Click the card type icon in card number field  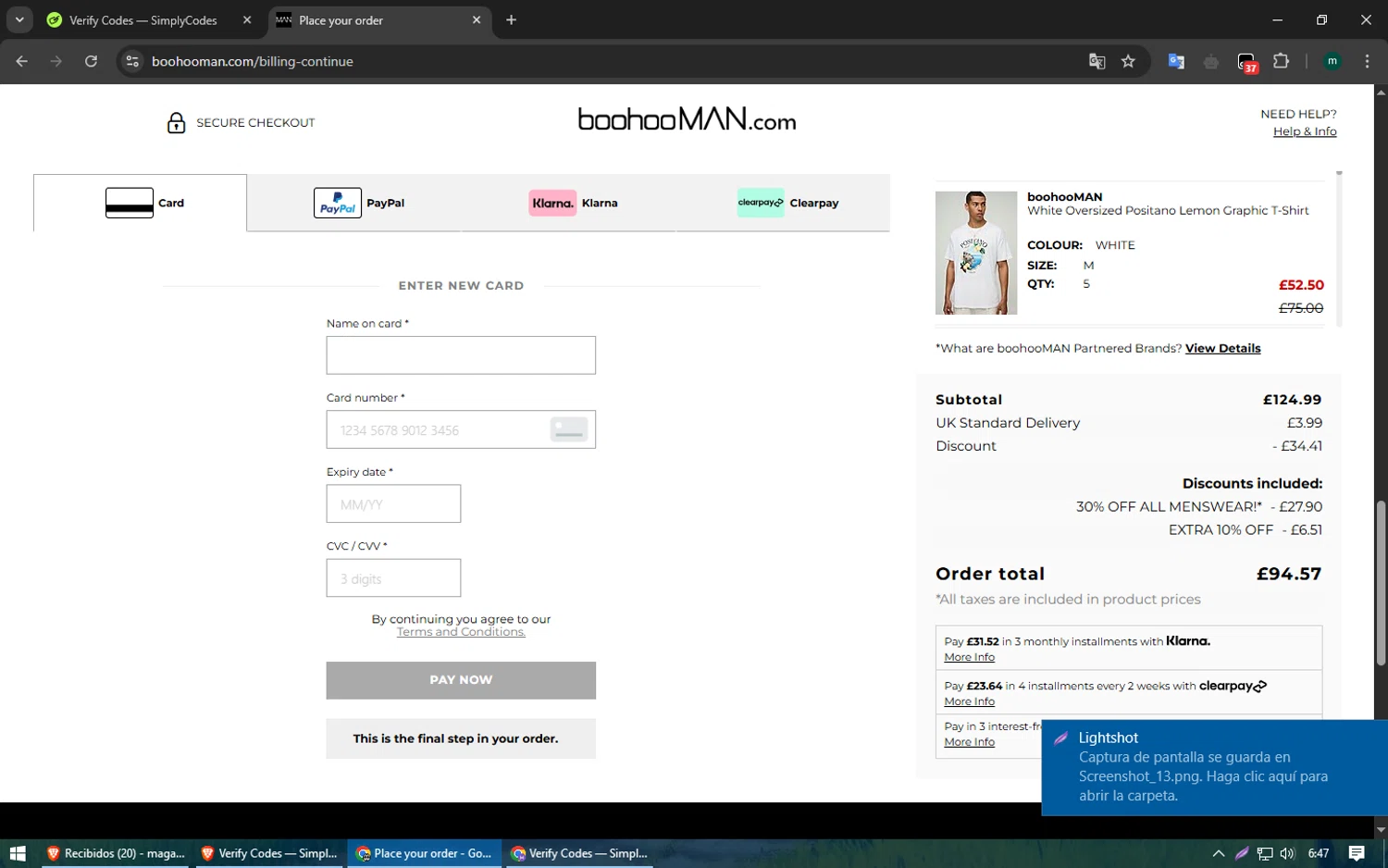pyautogui.click(x=568, y=429)
